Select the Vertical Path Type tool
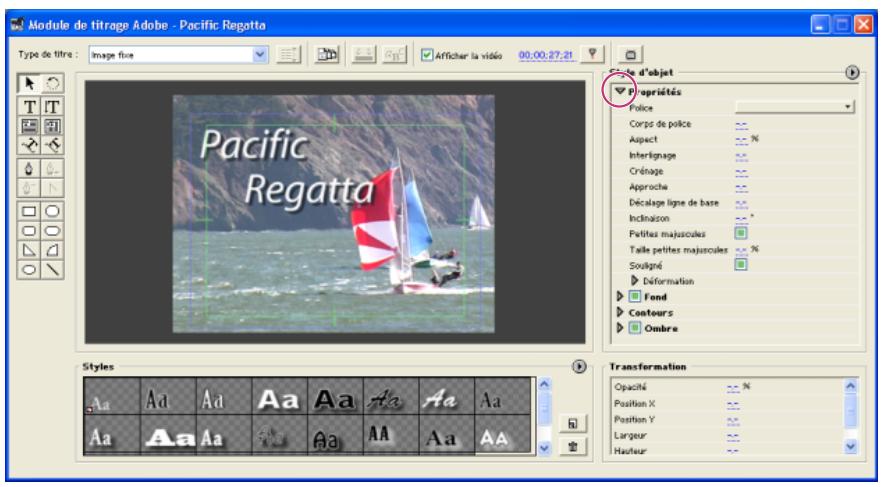Screen dimensions: 884x487 click(x=52, y=145)
